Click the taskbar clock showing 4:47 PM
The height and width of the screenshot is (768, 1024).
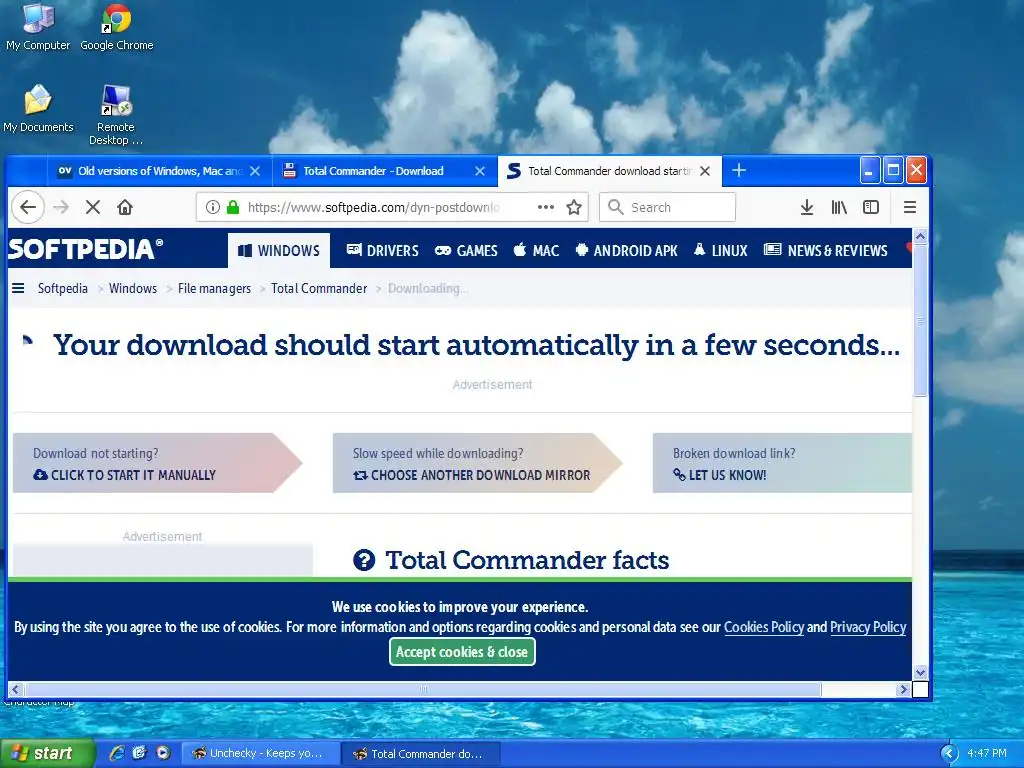[x=987, y=753]
